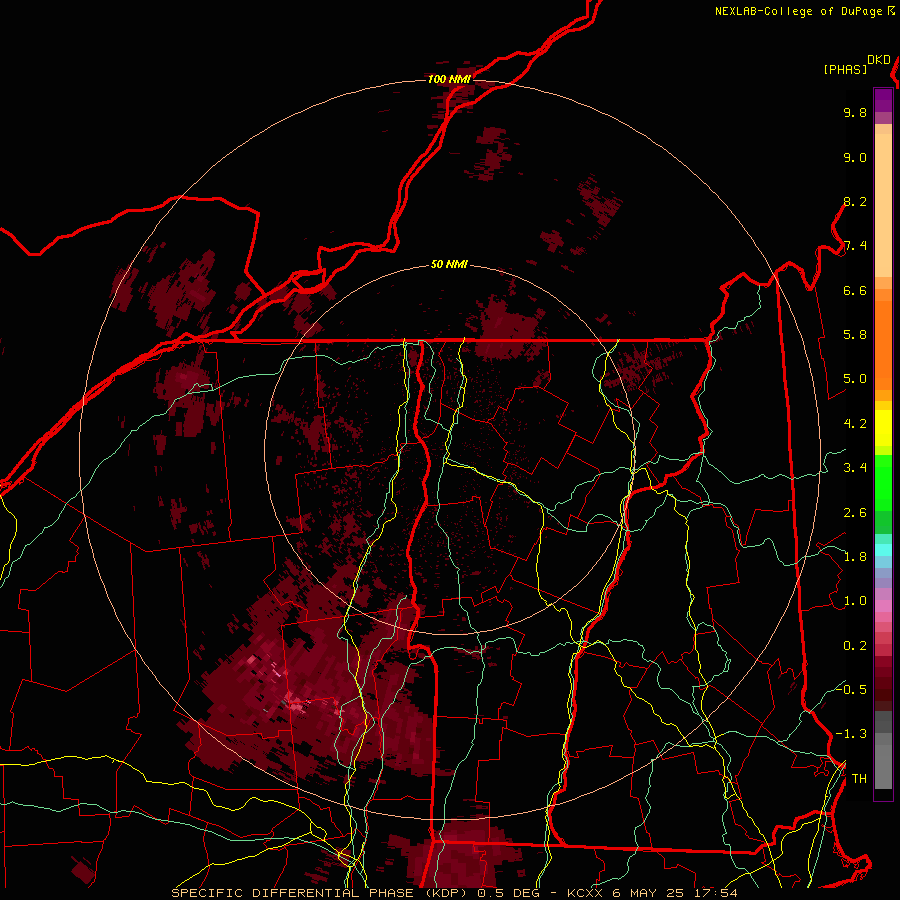This screenshot has width=900, height=900.
Task: Click the TH threshold label on legend
Action: point(859,779)
